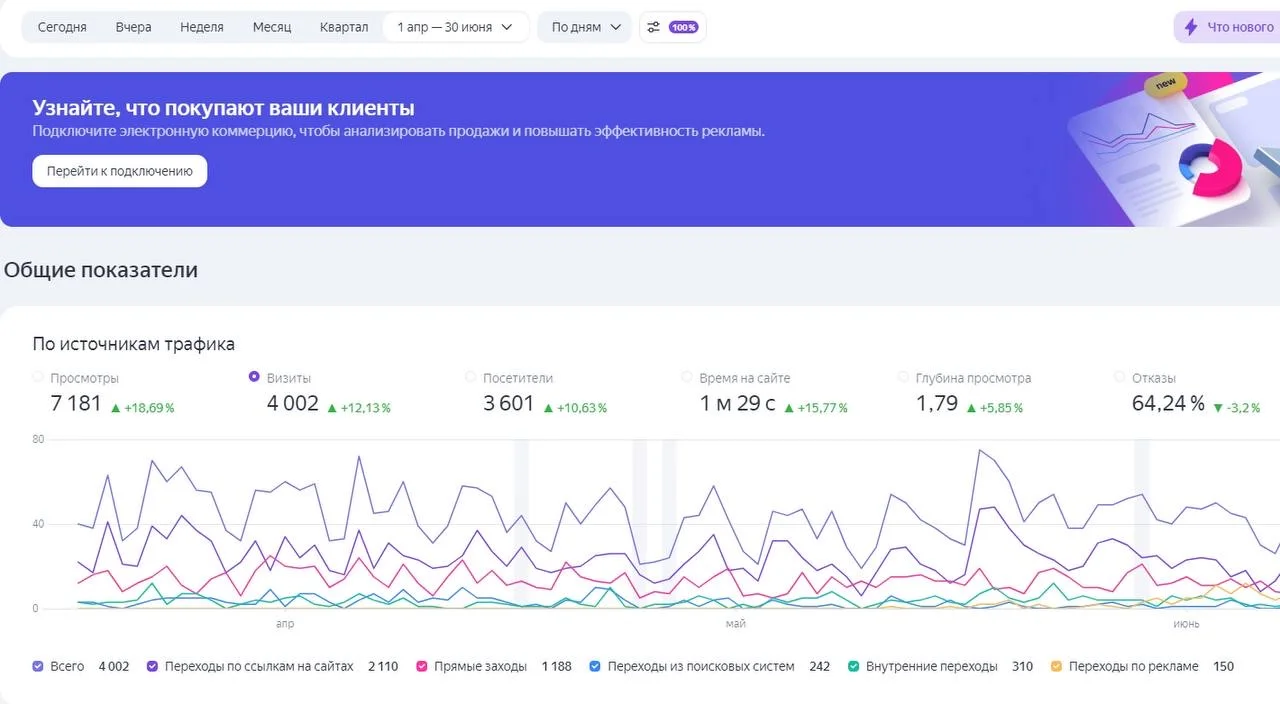Screen dimensions: 1280x704
Task: Click the +18,69 % change indicator
Action: pos(143,408)
